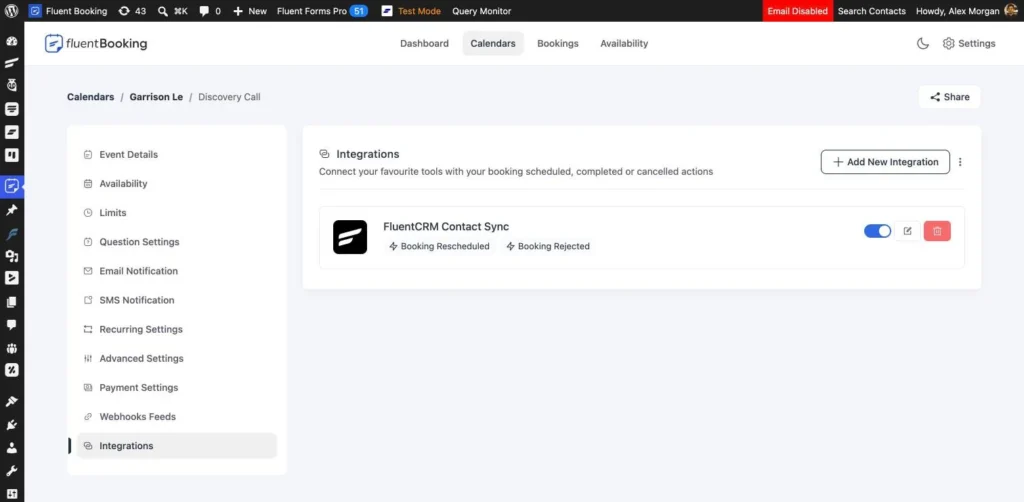Switch to the Bookings tab
The width and height of the screenshot is (1024, 502).
(558, 44)
